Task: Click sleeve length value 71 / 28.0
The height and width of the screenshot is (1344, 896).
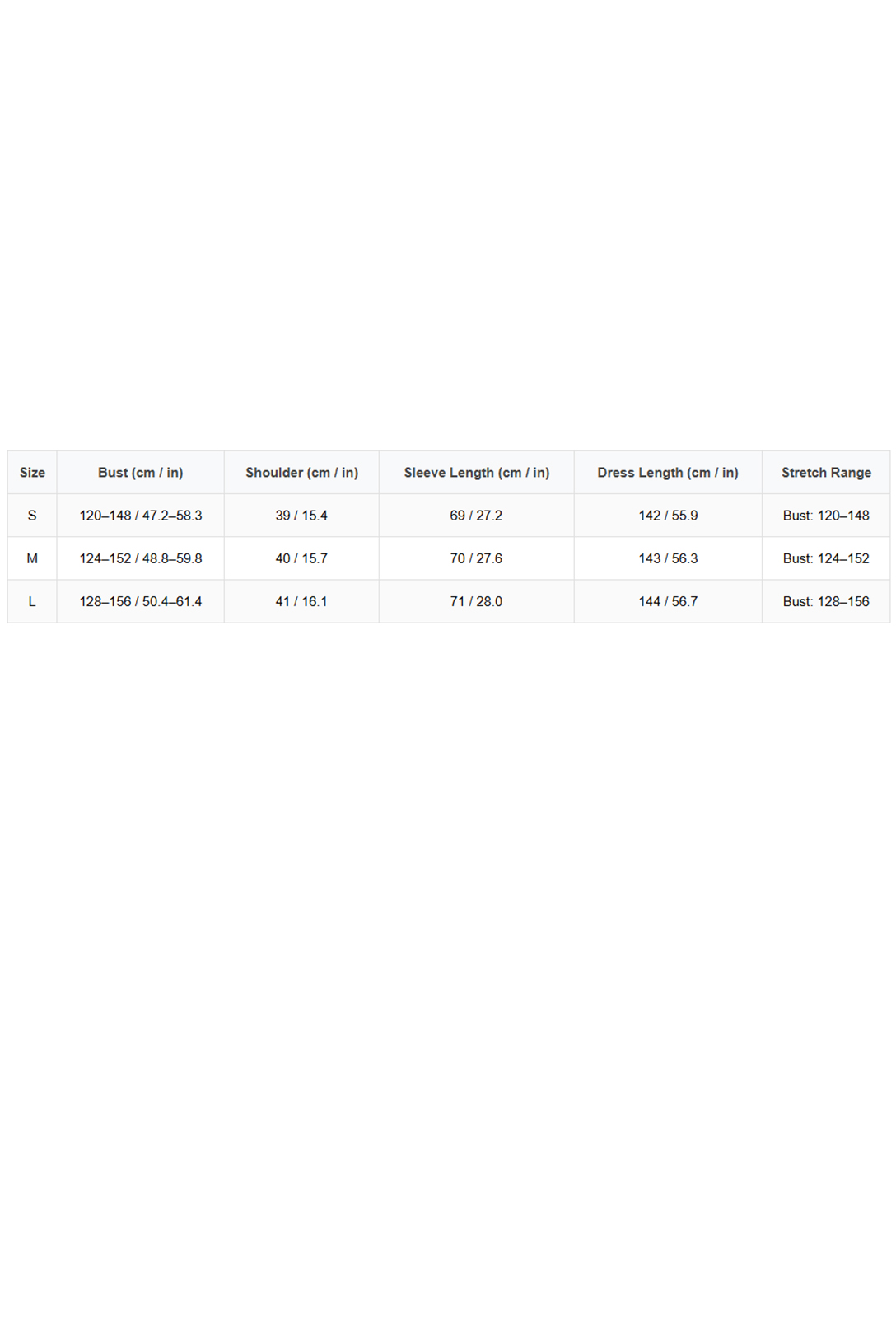Action: click(x=476, y=601)
